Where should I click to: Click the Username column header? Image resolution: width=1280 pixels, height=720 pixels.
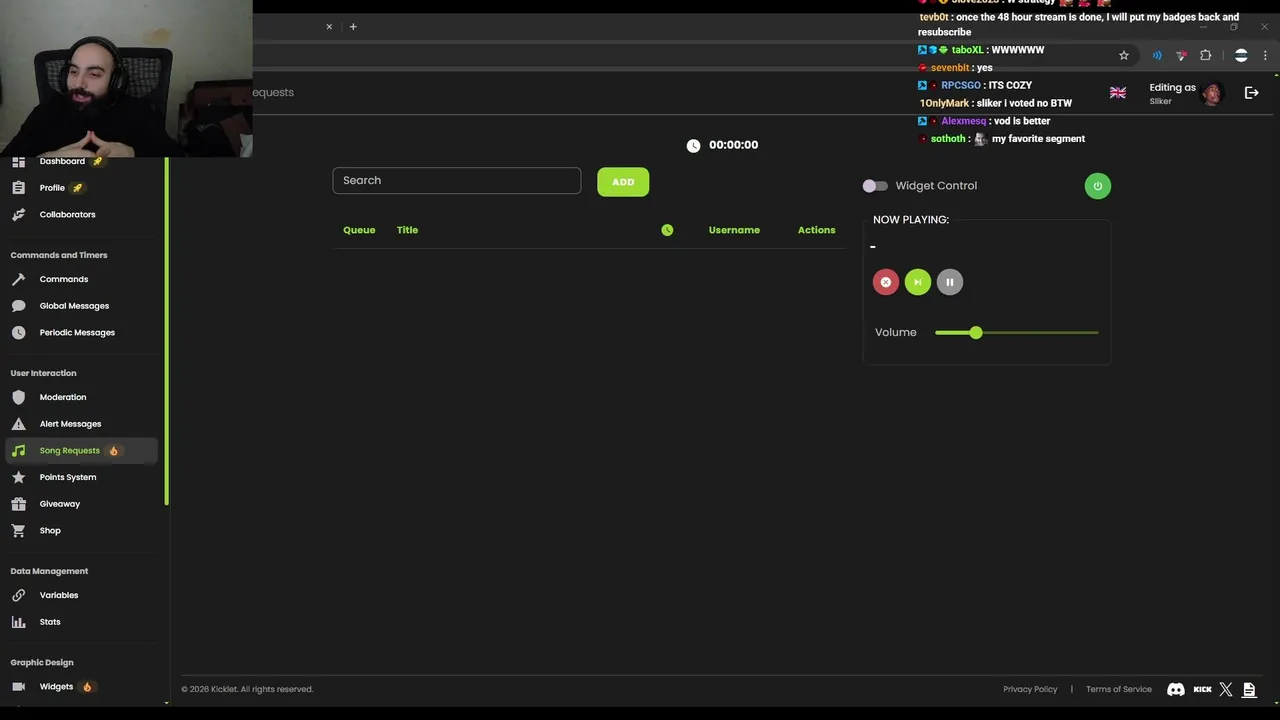pyautogui.click(x=734, y=230)
